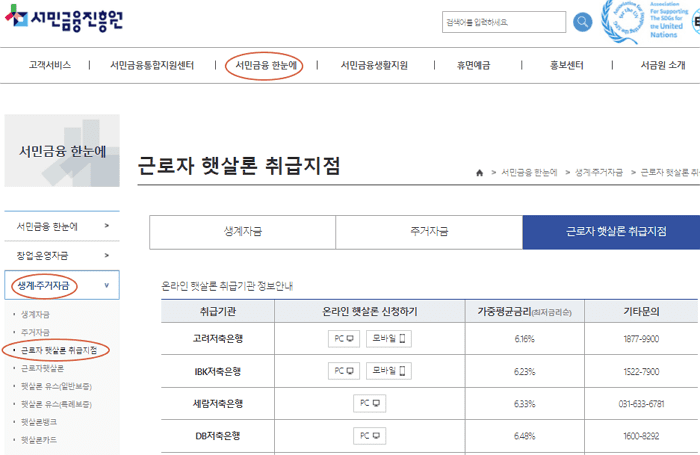Click the 6.16% rate cell
Screen dimensions: 700x455
point(525,339)
